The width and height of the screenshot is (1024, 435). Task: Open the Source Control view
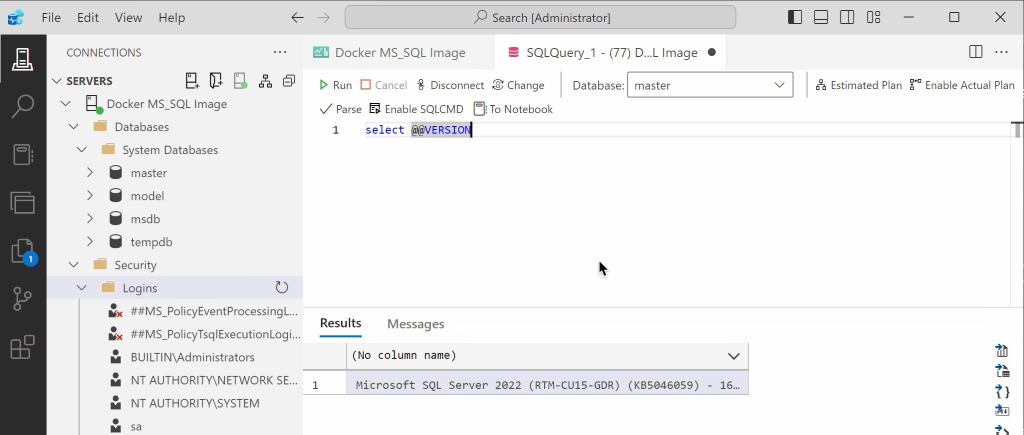[23, 299]
